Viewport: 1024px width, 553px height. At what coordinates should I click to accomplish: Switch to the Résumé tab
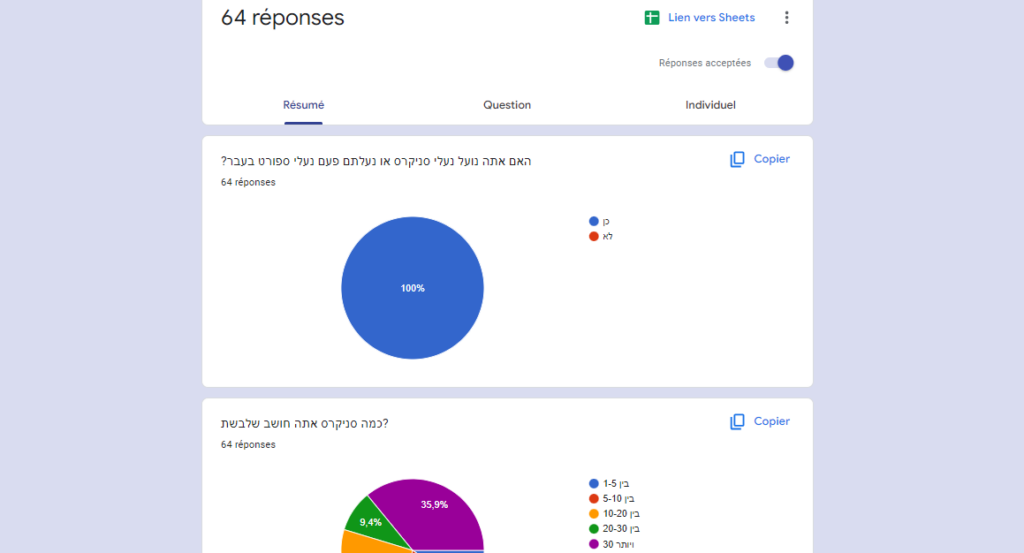point(303,105)
